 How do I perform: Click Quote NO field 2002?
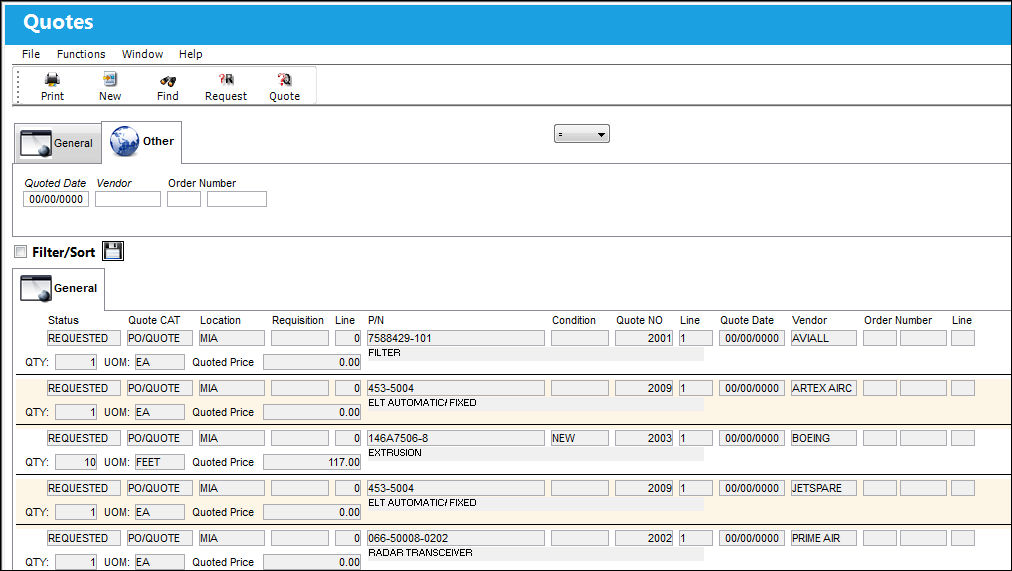(x=644, y=538)
